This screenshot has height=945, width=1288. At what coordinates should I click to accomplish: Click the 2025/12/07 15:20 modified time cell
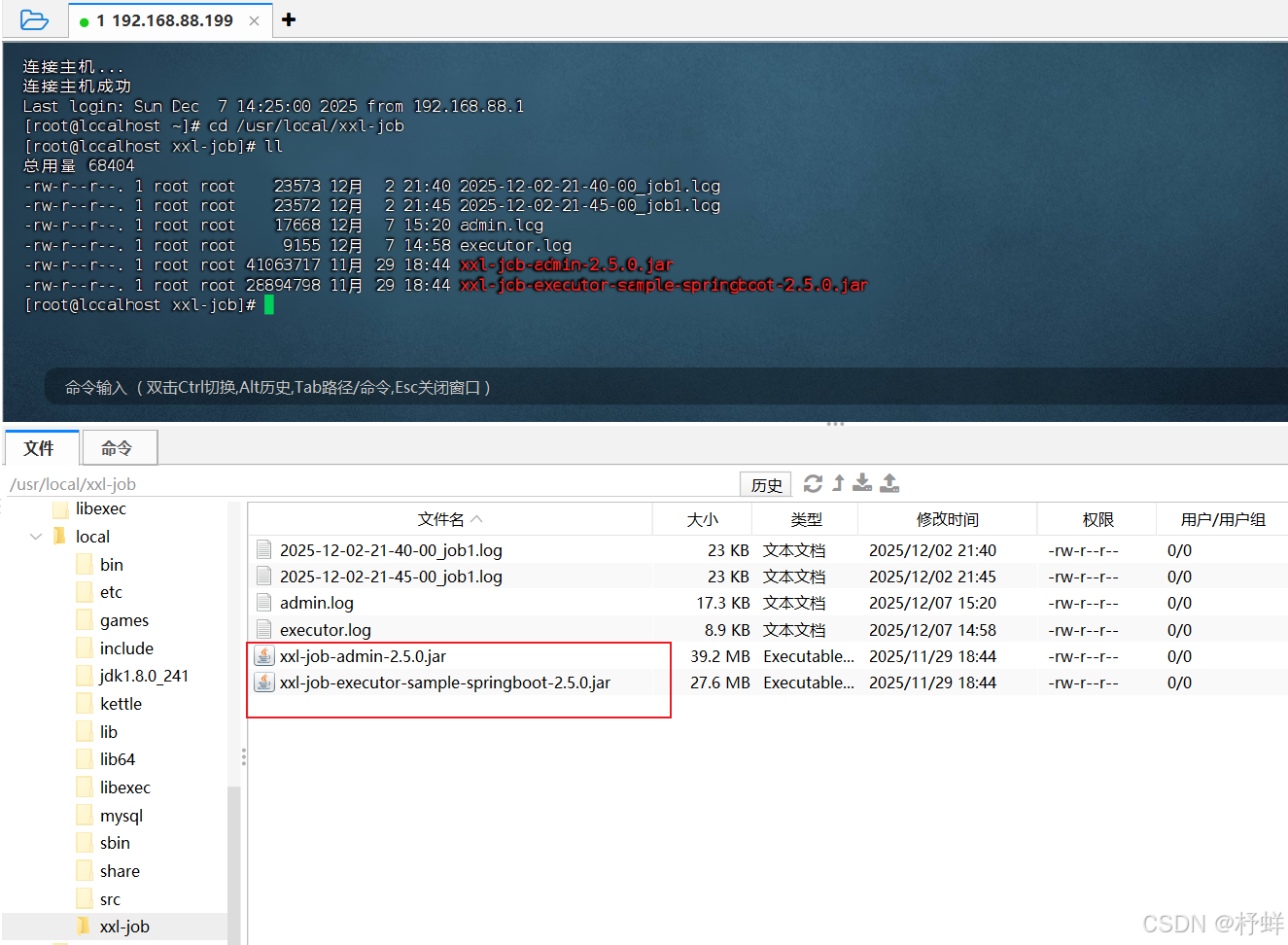point(932,603)
